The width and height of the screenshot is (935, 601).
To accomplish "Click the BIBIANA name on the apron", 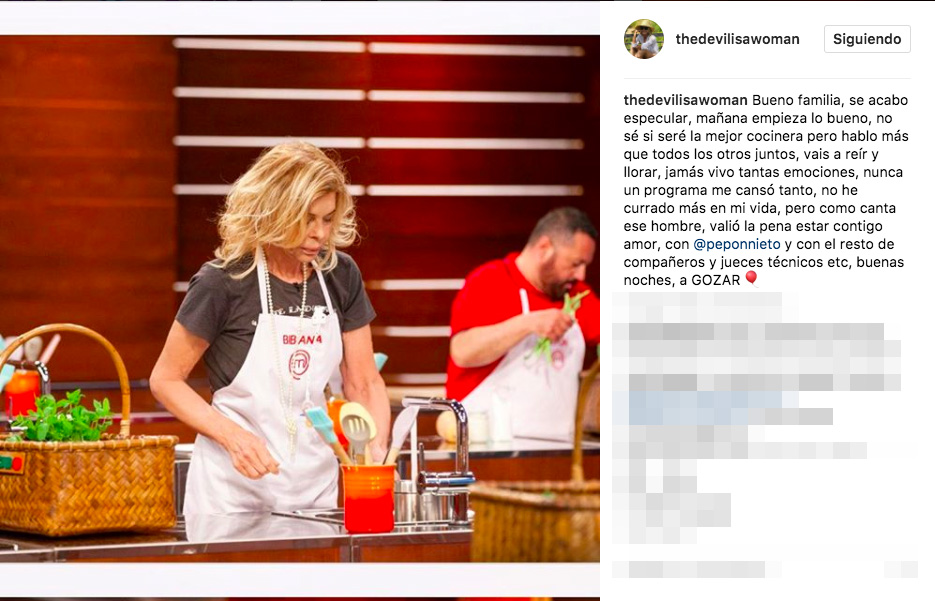I will pos(302,339).
